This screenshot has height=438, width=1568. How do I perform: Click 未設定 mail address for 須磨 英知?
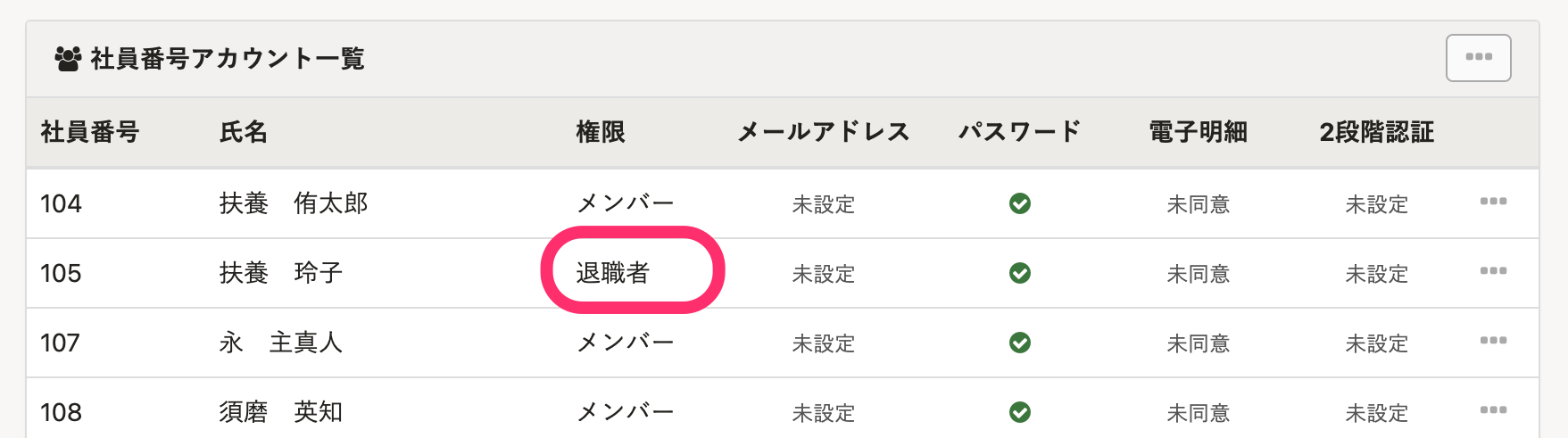tap(824, 413)
